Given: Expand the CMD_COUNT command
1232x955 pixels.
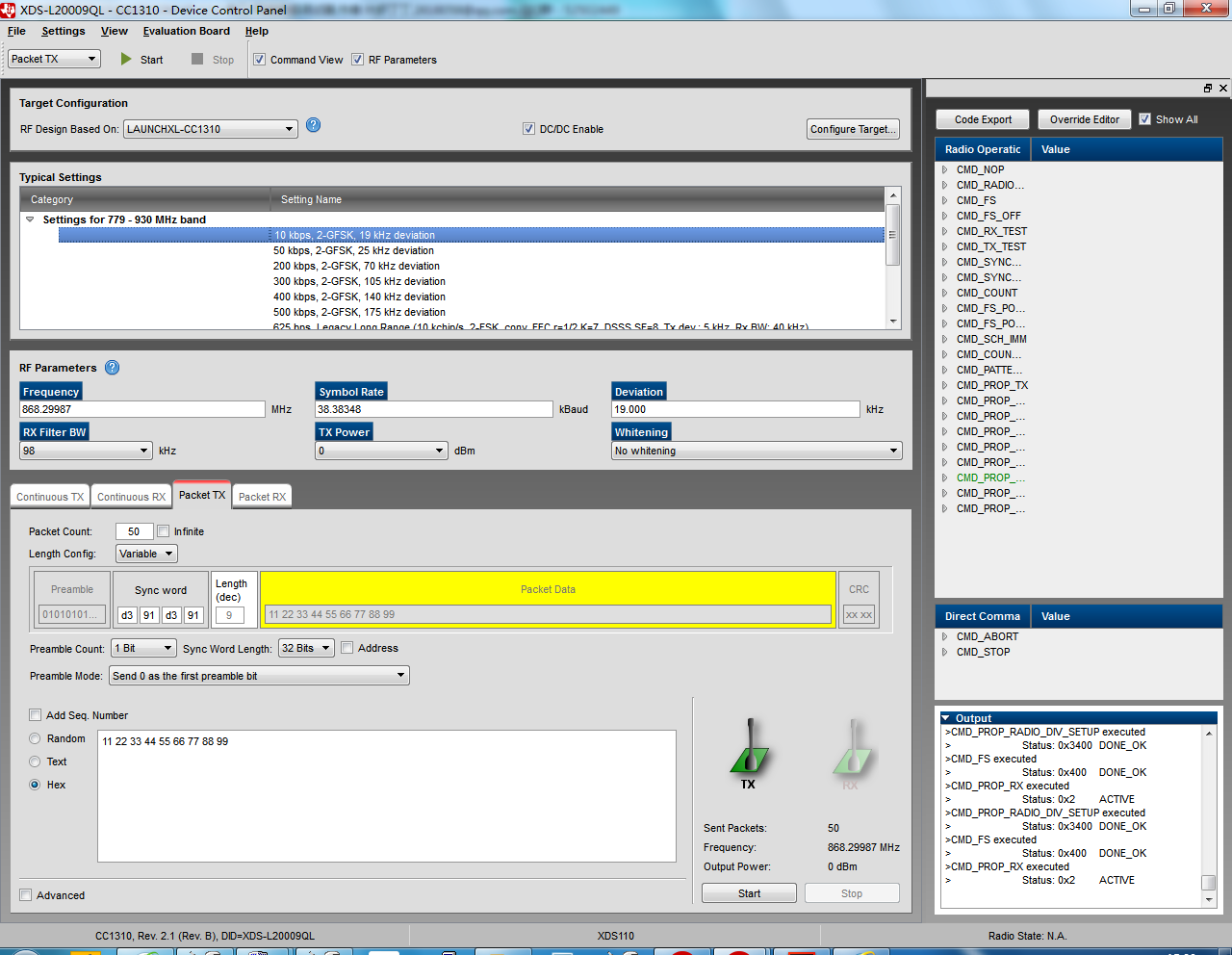Looking at the screenshot, I should [x=945, y=293].
